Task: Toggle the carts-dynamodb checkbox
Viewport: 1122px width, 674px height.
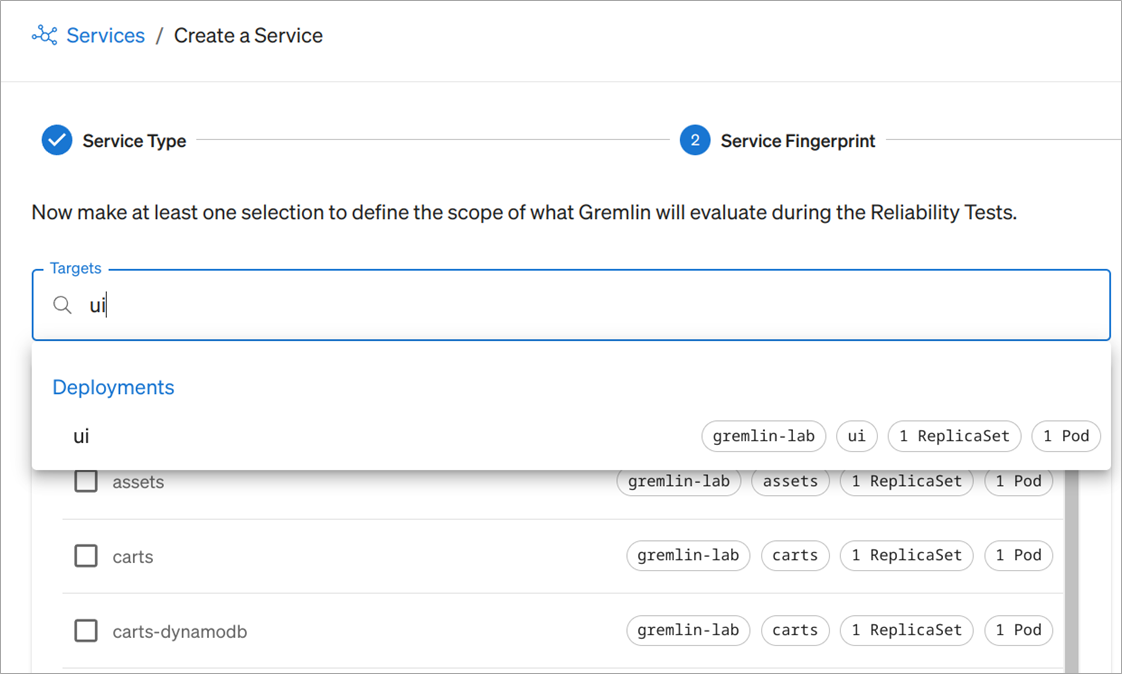Action: point(86,631)
